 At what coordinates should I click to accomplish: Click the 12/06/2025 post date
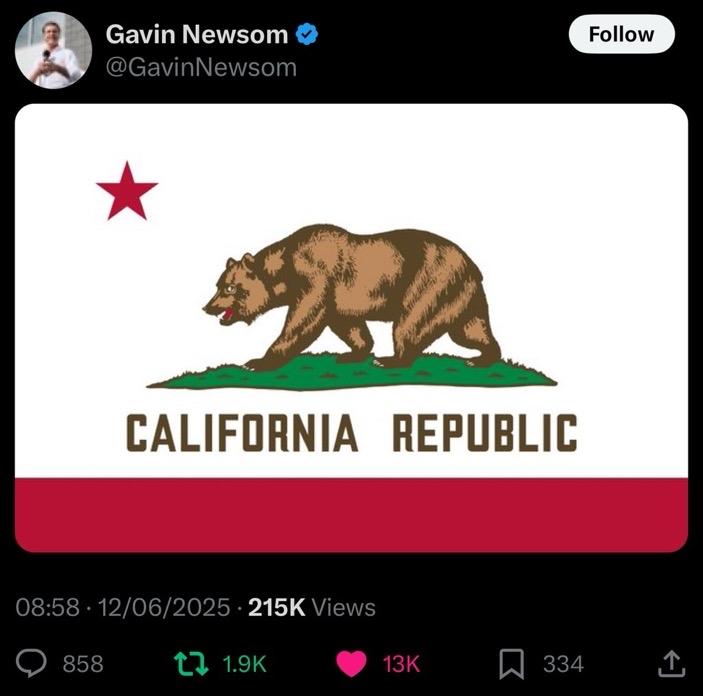click(x=164, y=608)
